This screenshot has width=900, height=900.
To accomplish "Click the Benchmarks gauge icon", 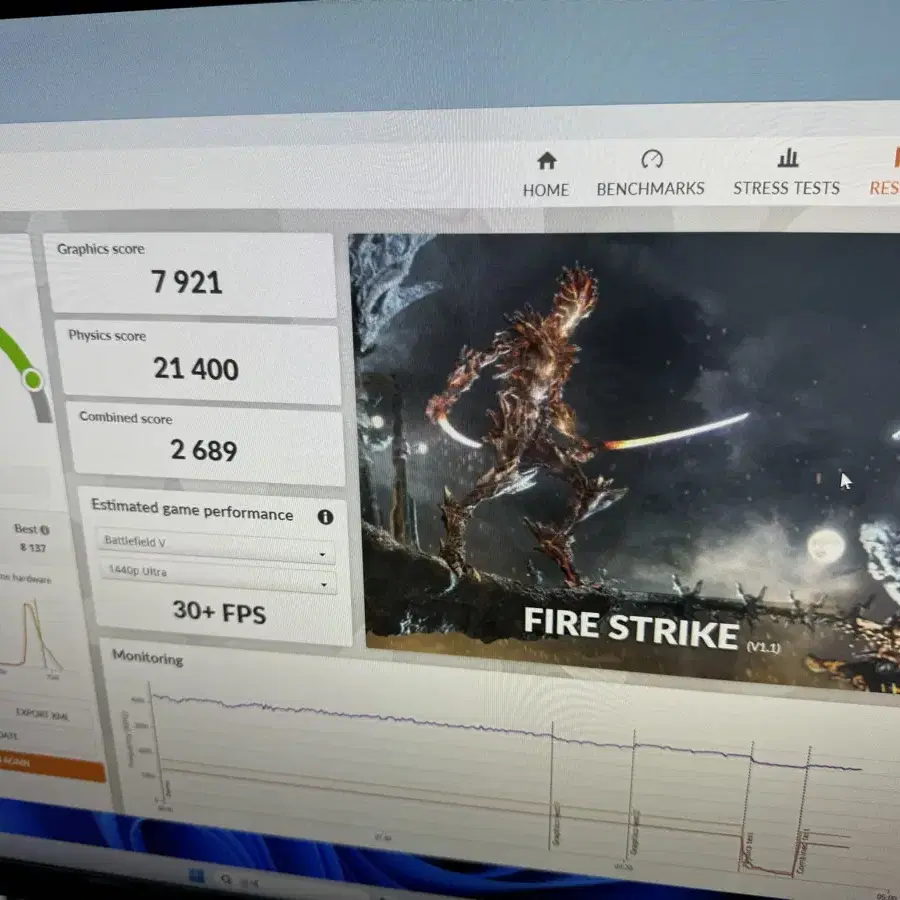I will [652, 159].
